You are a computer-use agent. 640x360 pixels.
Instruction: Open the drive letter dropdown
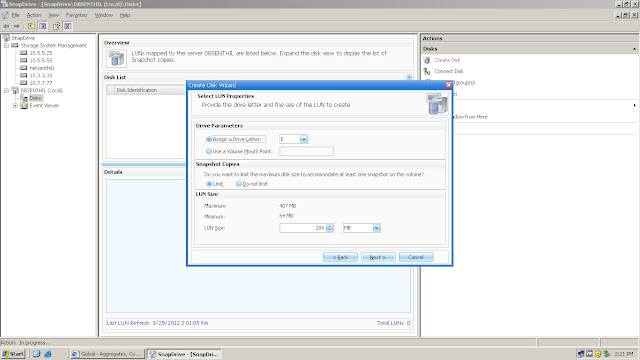[304, 140]
